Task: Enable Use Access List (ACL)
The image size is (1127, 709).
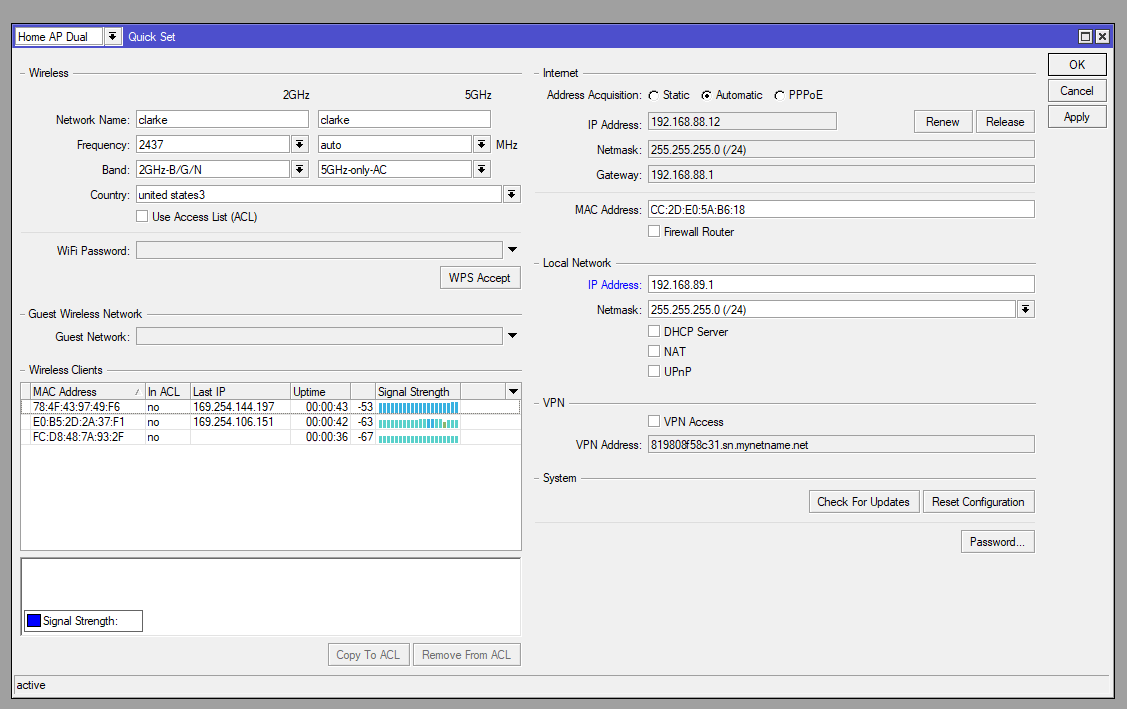Action: [x=142, y=217]
